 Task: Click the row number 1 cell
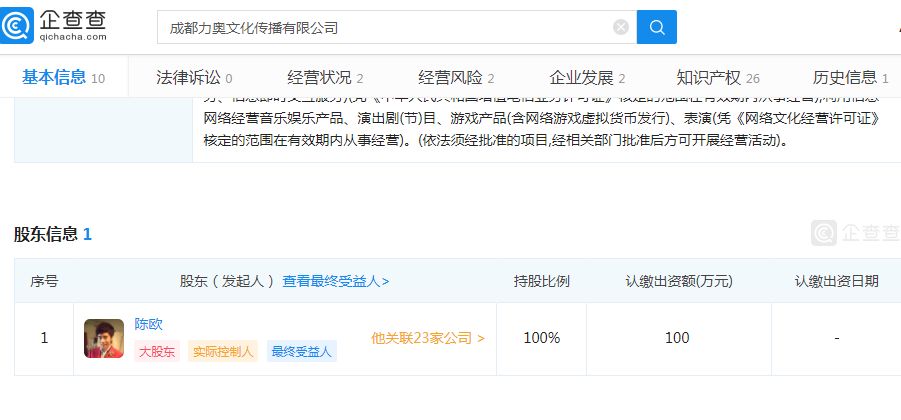tap(44, 338)
